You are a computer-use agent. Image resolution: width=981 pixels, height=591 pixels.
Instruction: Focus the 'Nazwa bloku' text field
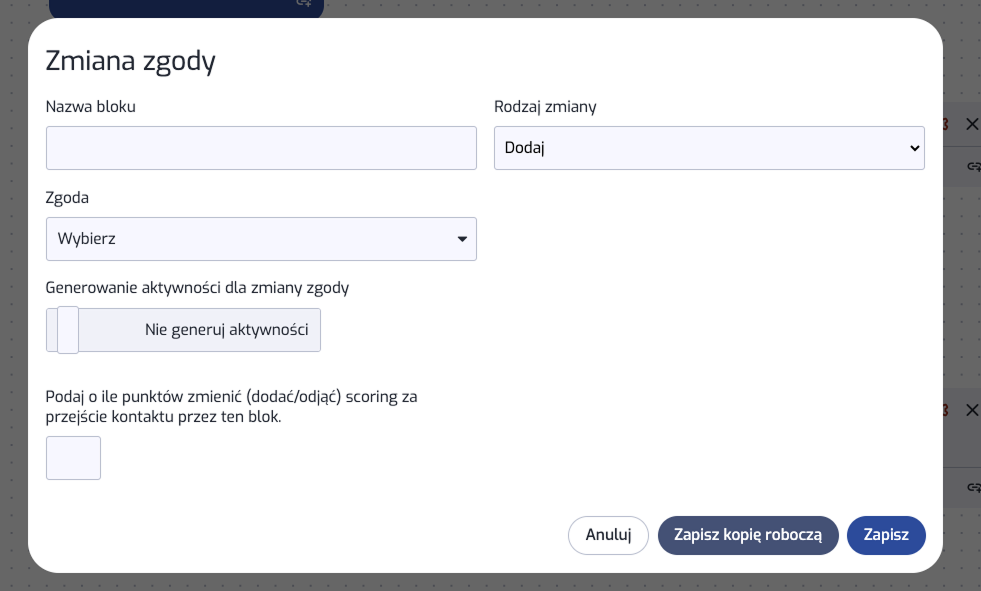click(x=261, y=148)
